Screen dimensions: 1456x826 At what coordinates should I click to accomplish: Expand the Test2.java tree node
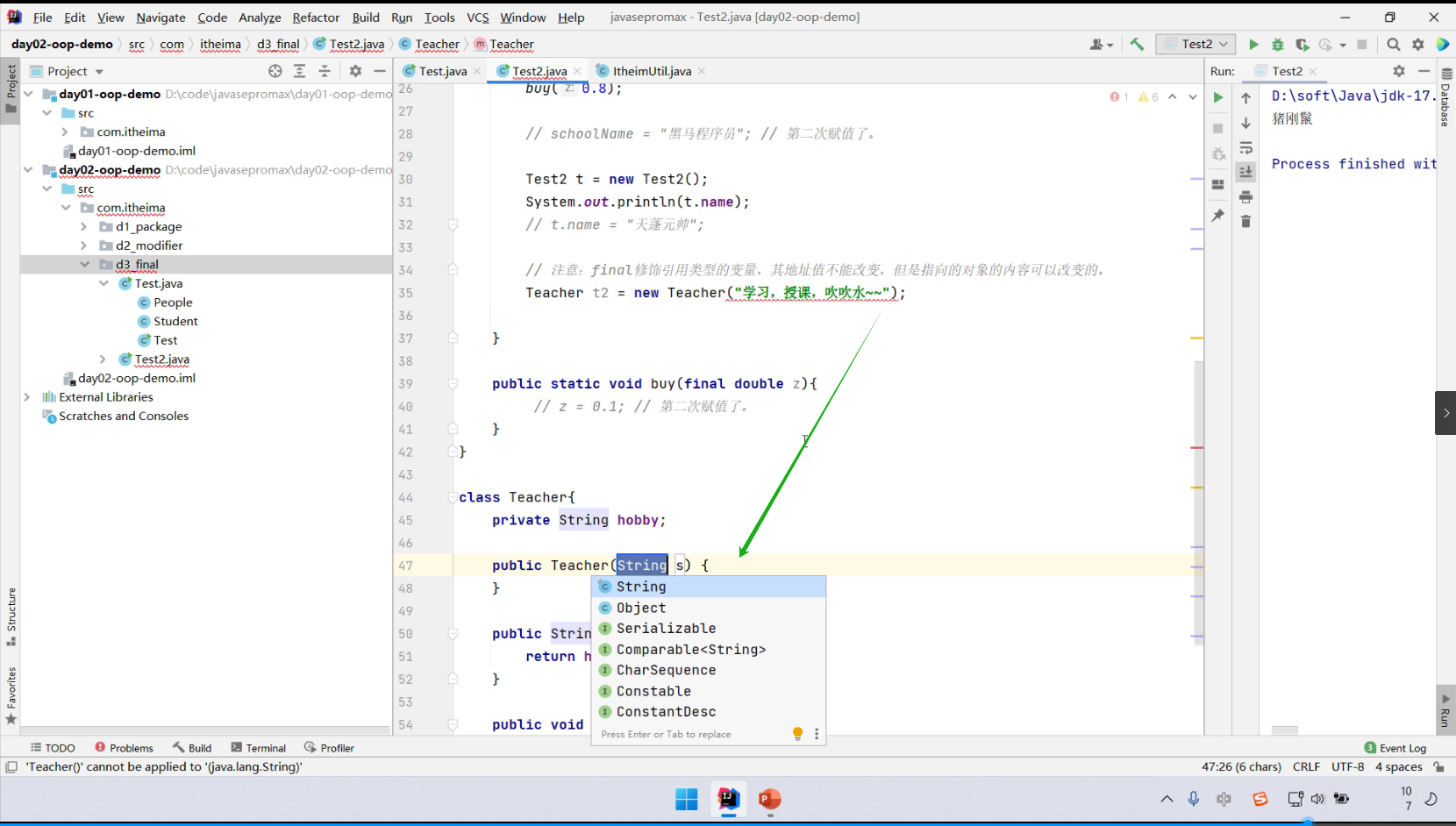[103, 360]
